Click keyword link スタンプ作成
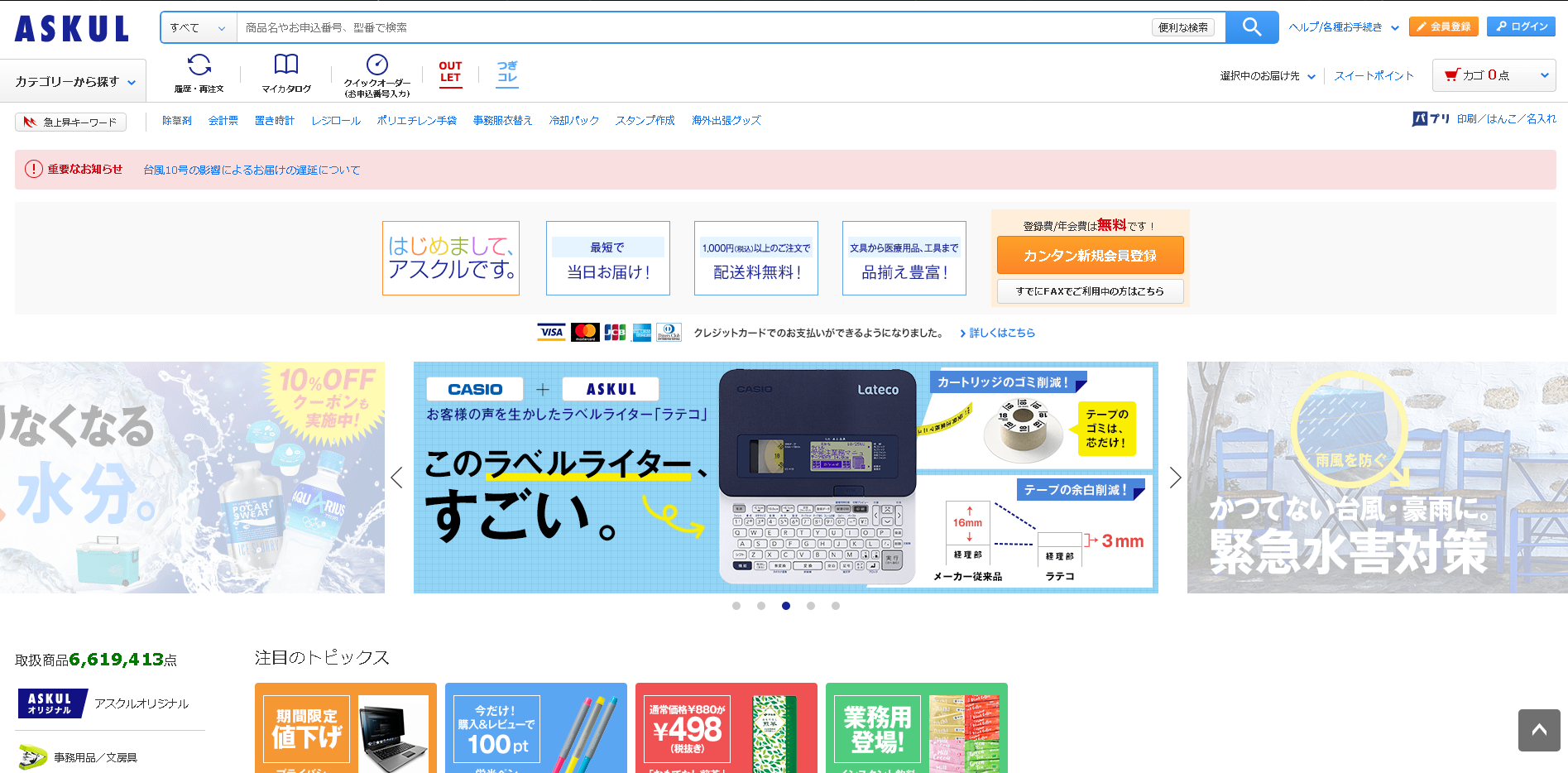This screenshot has height=773, width=1568. point(645,120)
